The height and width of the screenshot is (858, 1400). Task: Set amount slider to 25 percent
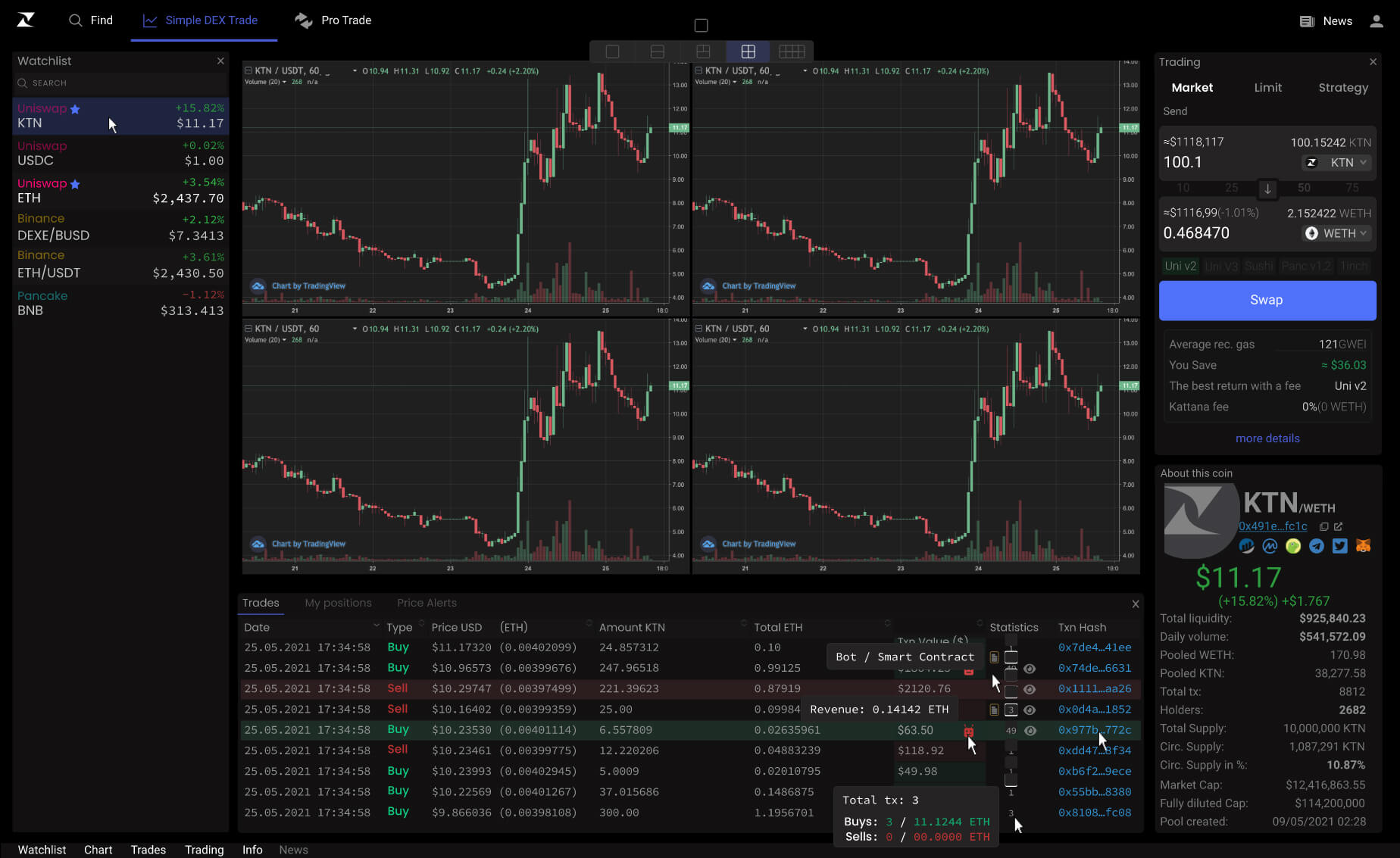tap(1232, 189)
